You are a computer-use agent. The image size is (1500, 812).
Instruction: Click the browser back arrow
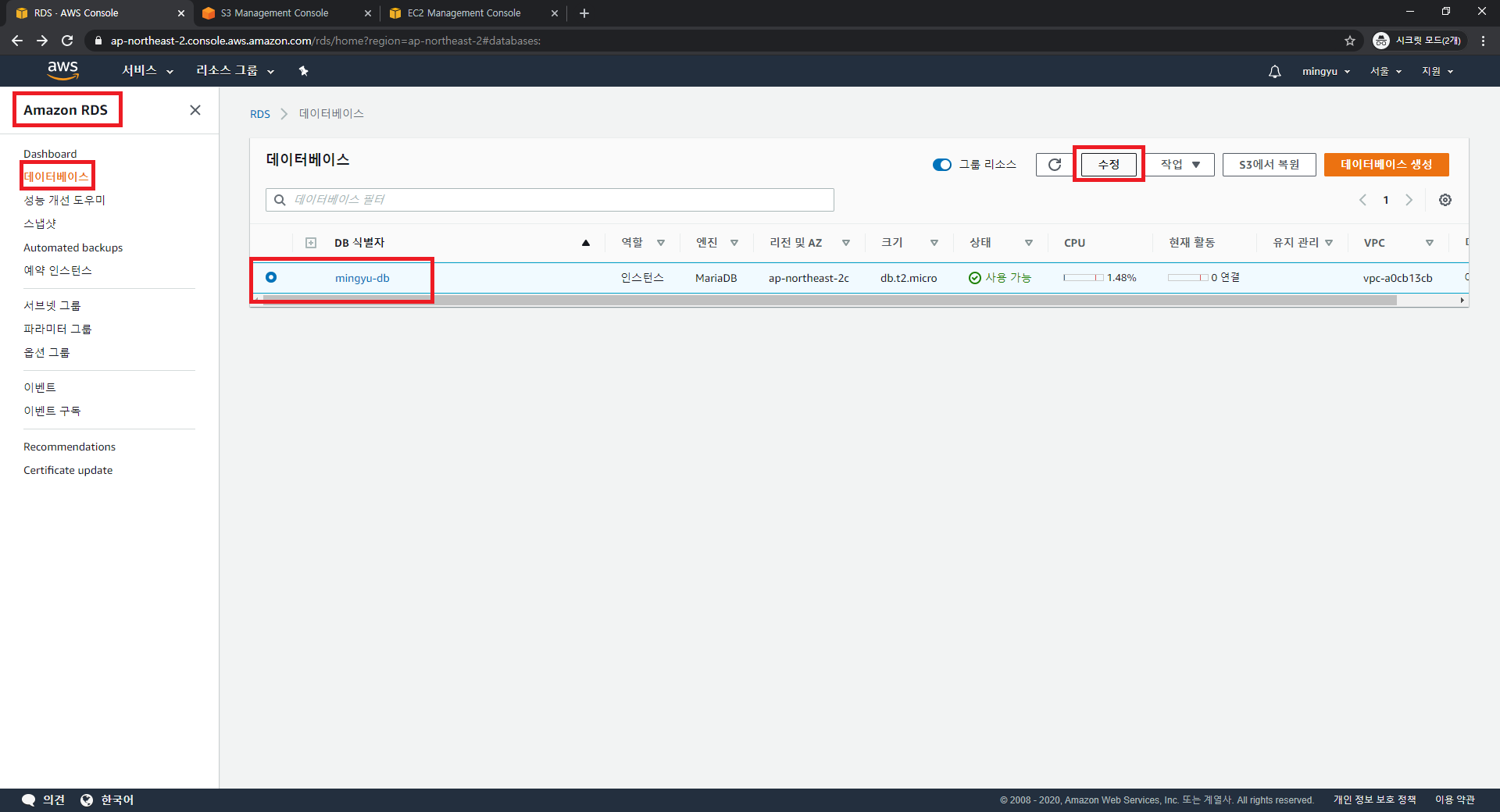[17, 41]
